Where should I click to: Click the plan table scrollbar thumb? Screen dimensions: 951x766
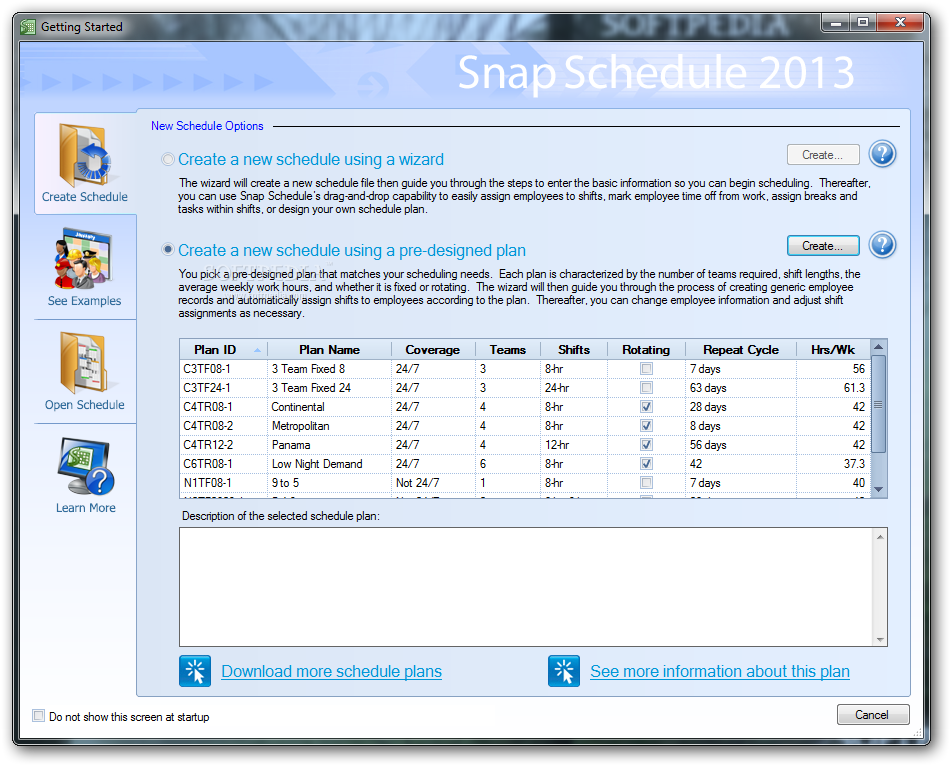pos(878,404)
